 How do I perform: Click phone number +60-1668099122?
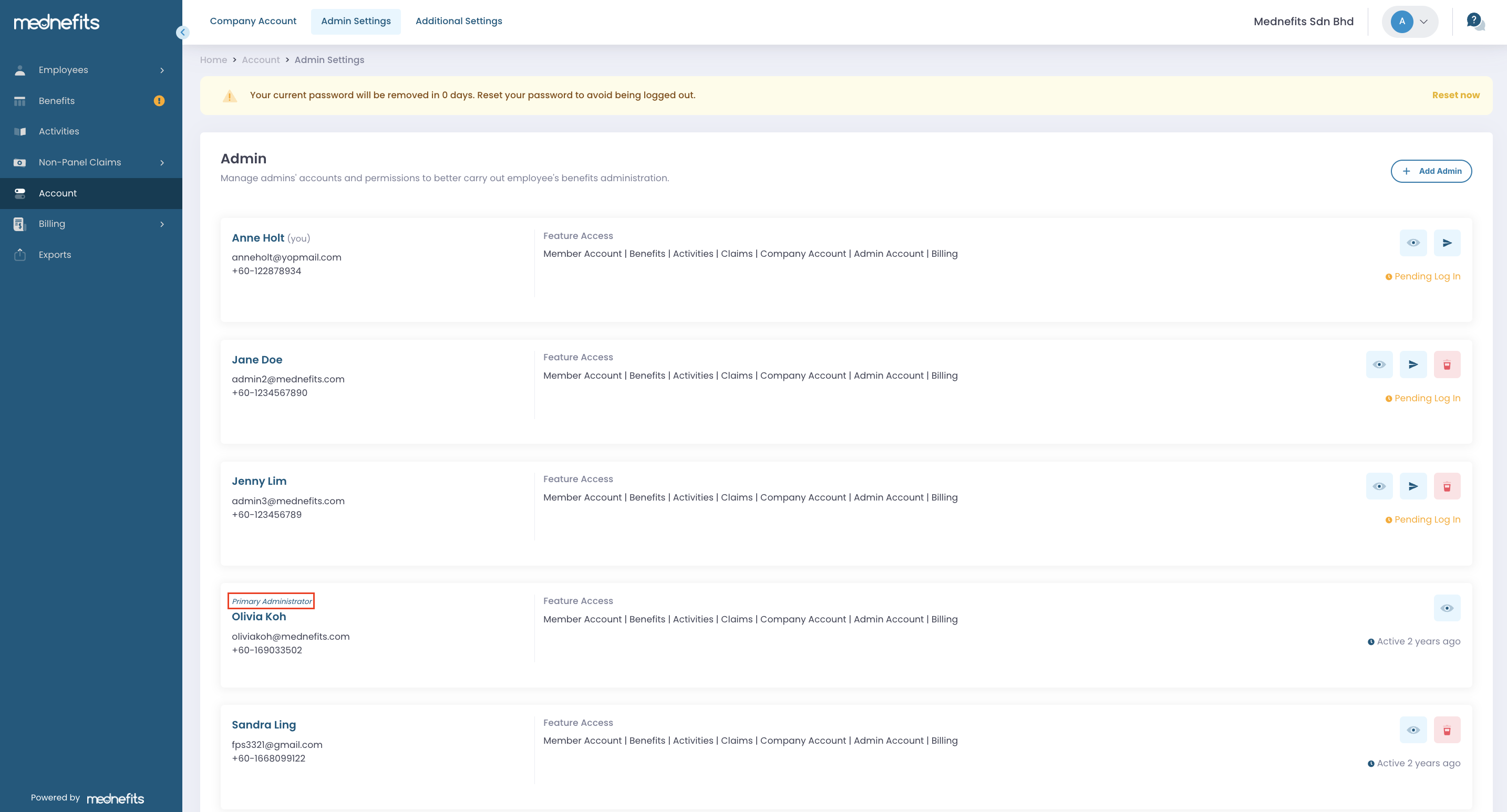click(x=269, y=759)
